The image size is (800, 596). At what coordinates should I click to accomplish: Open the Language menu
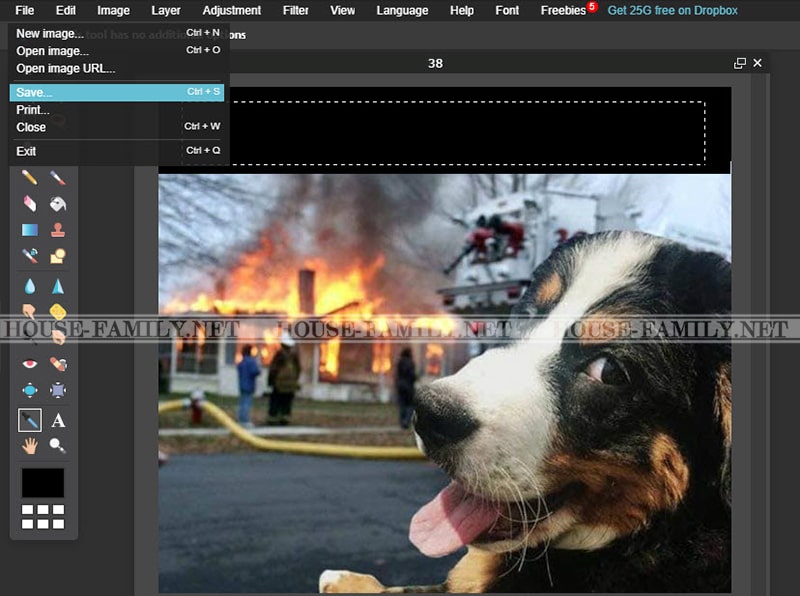pyautogui.click(x=402, y=10)
